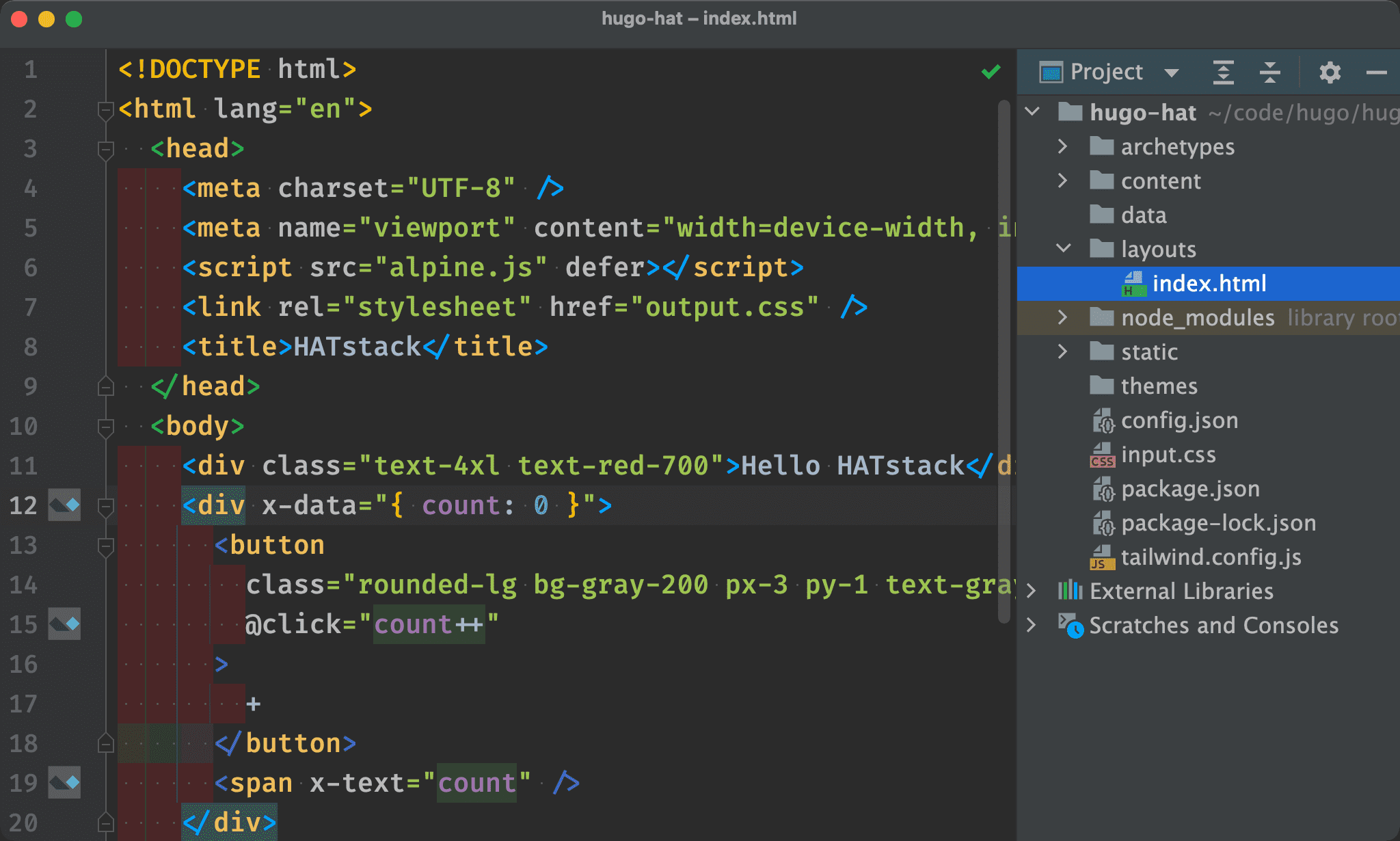Open the Project panel settings gear
The height and width of the screenshot is (841, 1400).
point(1330,72)
